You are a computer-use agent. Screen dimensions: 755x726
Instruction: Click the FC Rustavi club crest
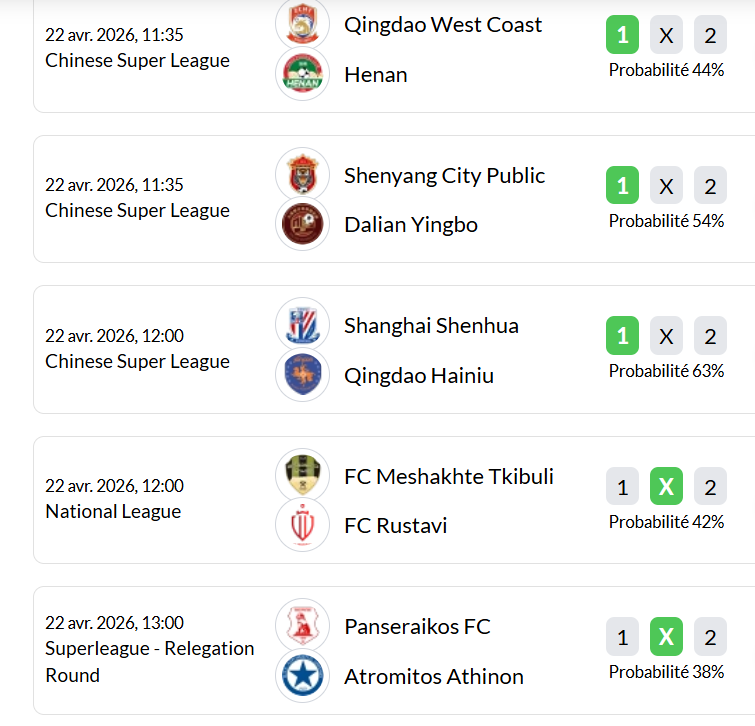(302, 525)
